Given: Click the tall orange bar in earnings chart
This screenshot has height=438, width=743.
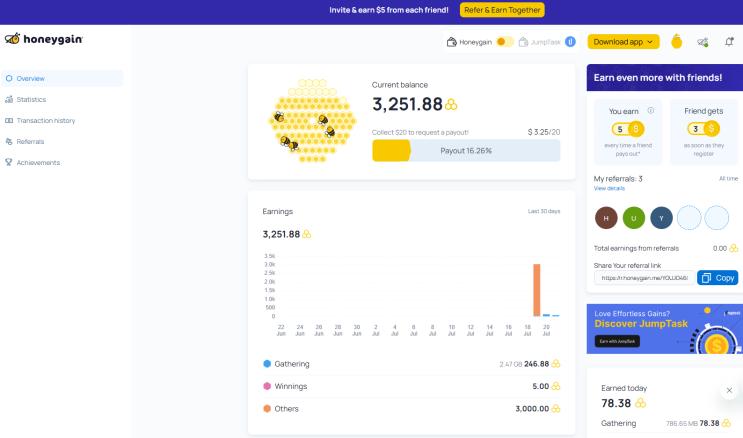Looking at the screenshot, I should 536,290.
